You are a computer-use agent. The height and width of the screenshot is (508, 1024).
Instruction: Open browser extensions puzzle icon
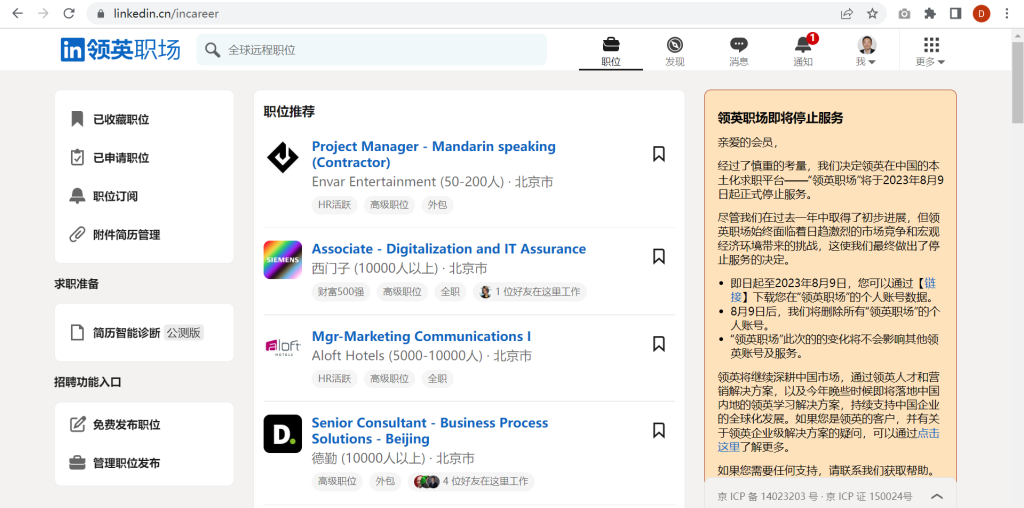929,13
